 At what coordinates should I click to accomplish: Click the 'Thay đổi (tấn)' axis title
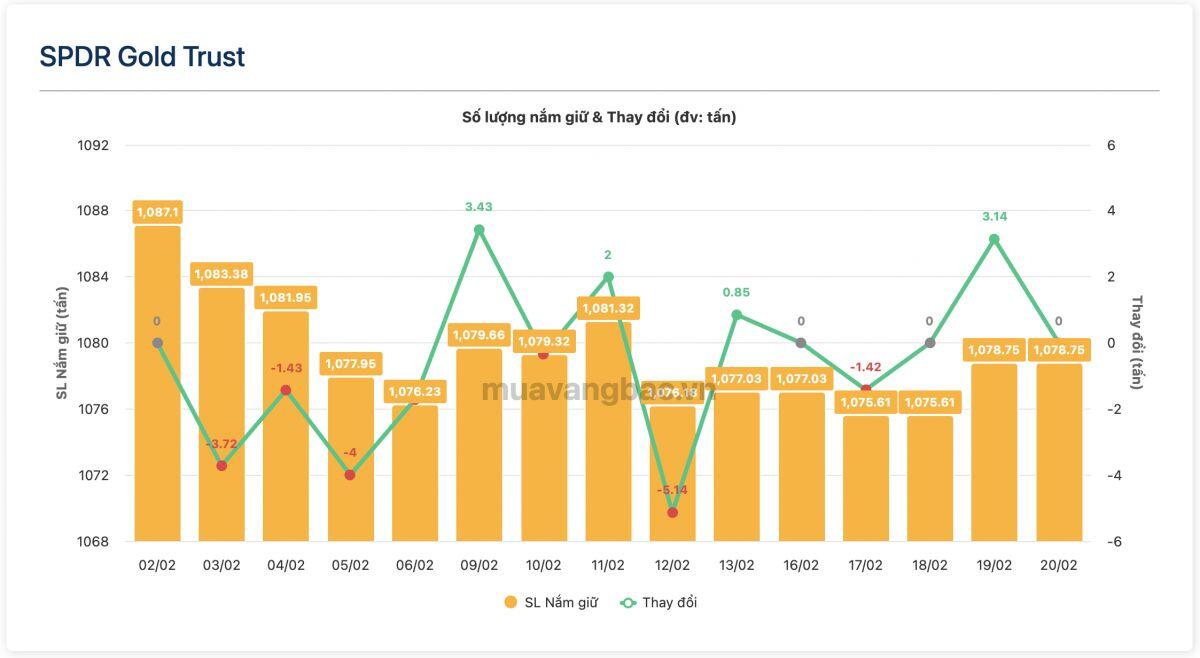1137,343
